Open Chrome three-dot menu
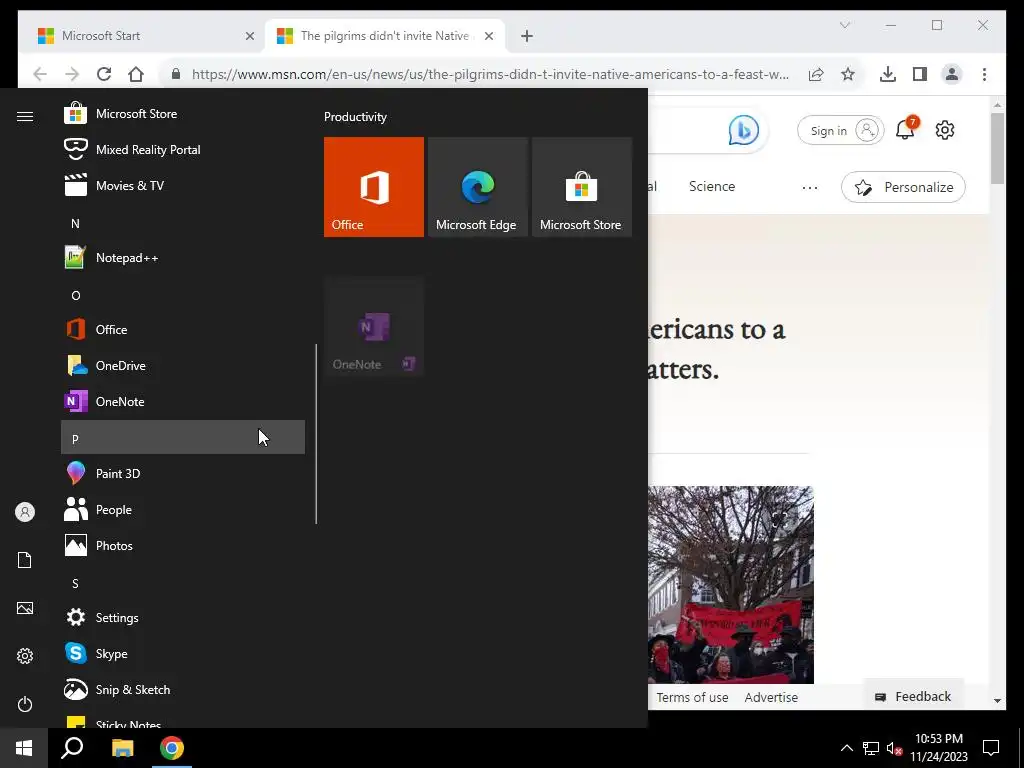The height and width of the screenshot is (768, 1024). pyautogui.click(x=984, y=74)
